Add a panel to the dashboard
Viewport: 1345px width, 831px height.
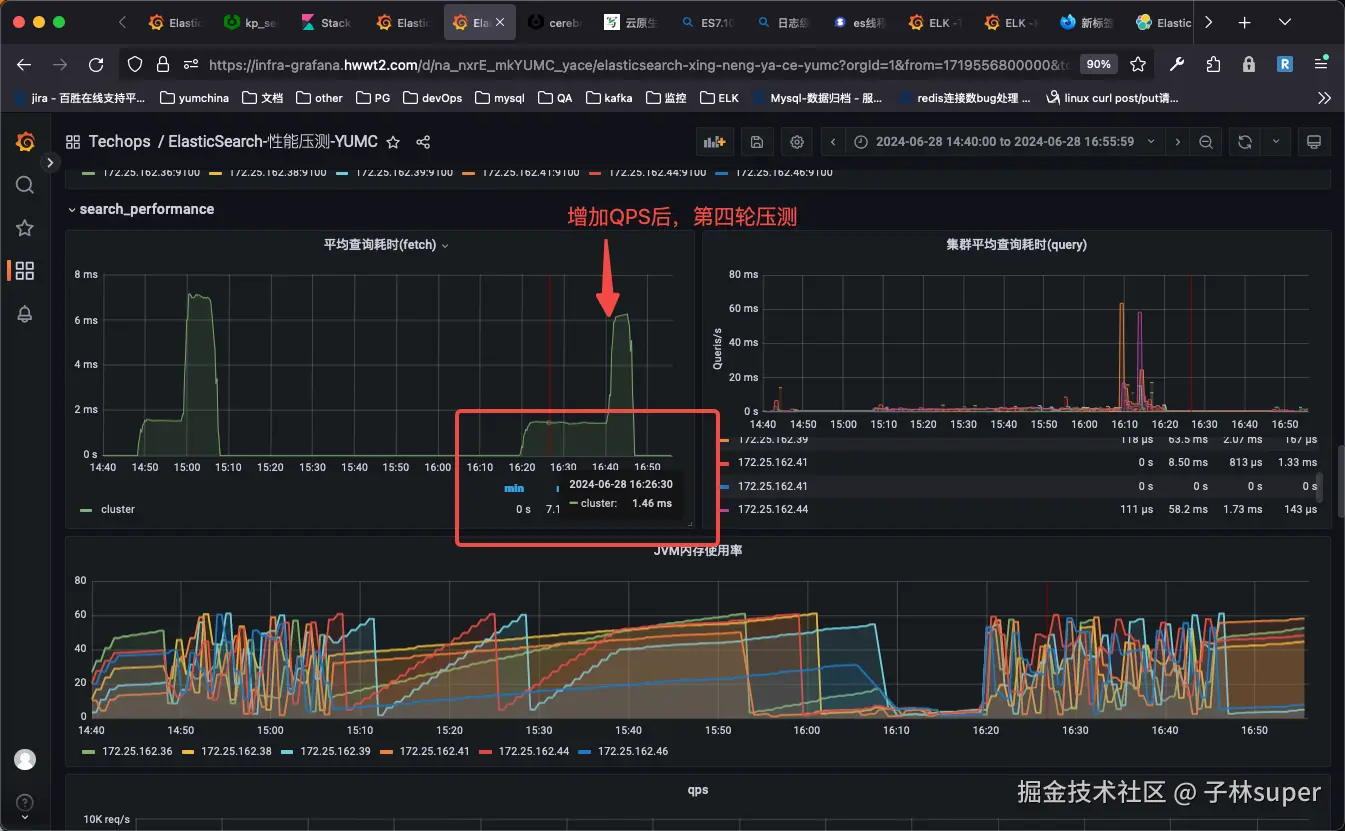point(714,142)
